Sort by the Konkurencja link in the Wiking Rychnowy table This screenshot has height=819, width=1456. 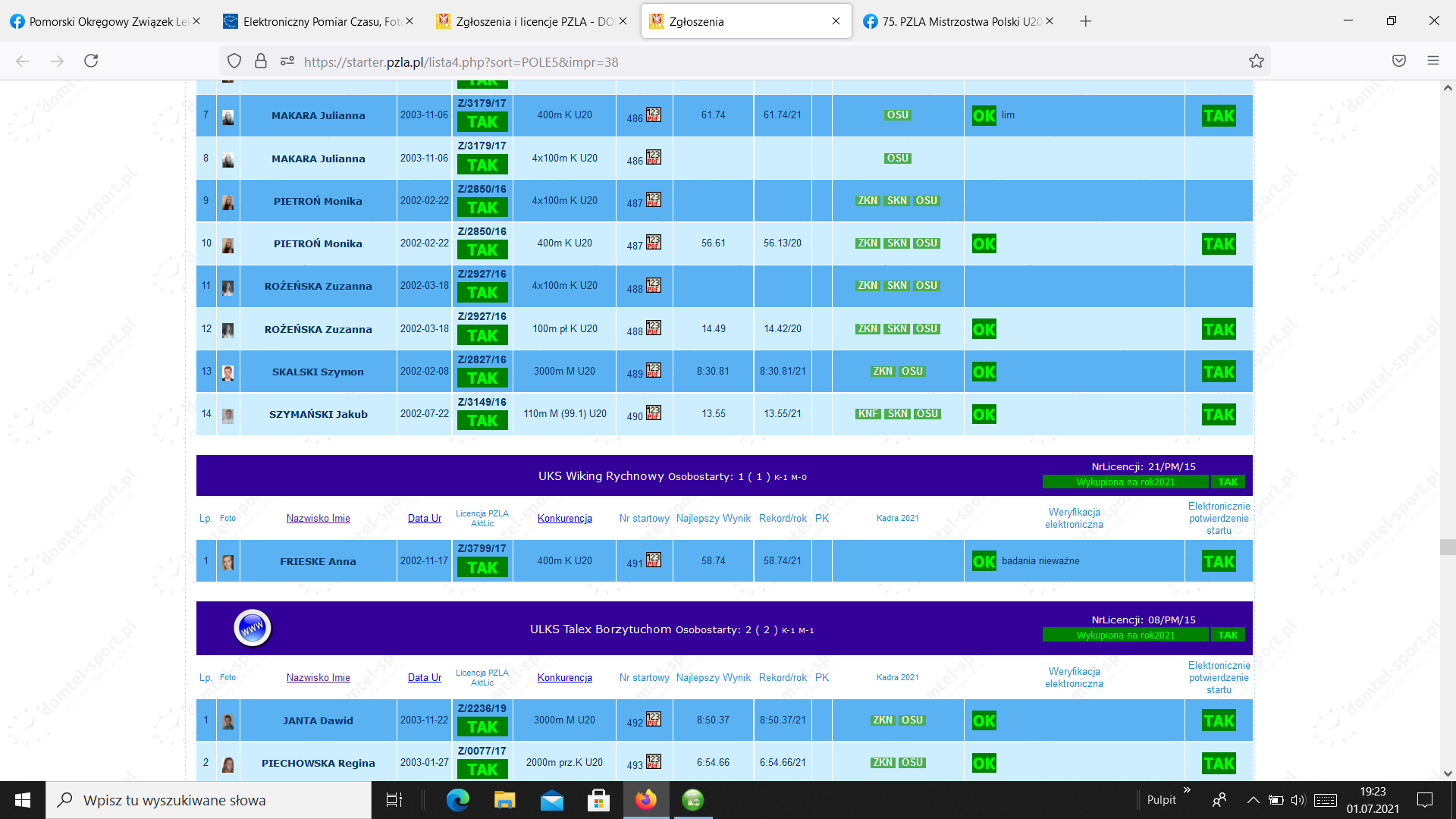click(564, 518)
